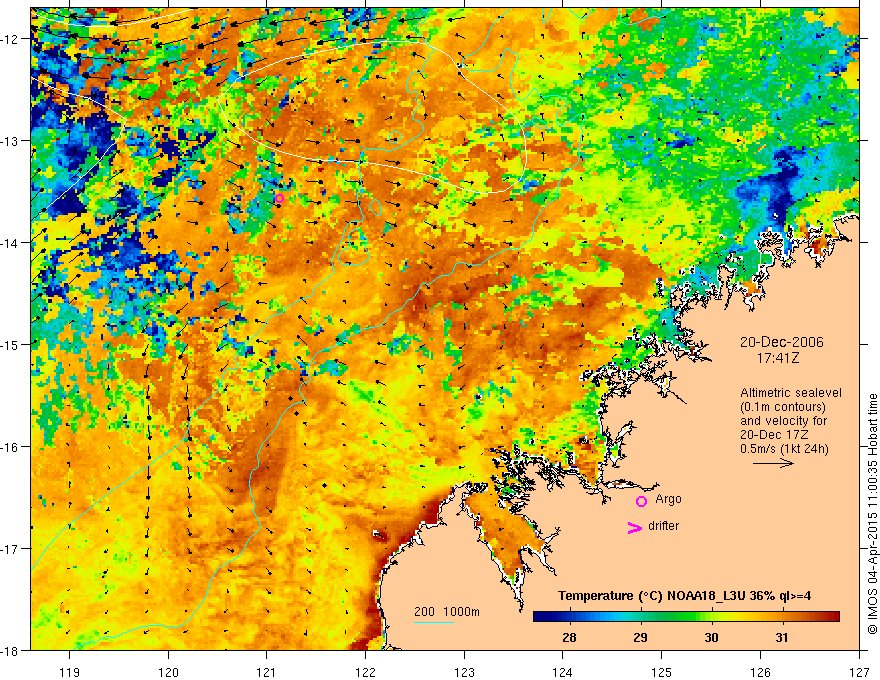The image size is (880, 680).
Task: Click the '120' longitude axis label
Action: (168, 672)
